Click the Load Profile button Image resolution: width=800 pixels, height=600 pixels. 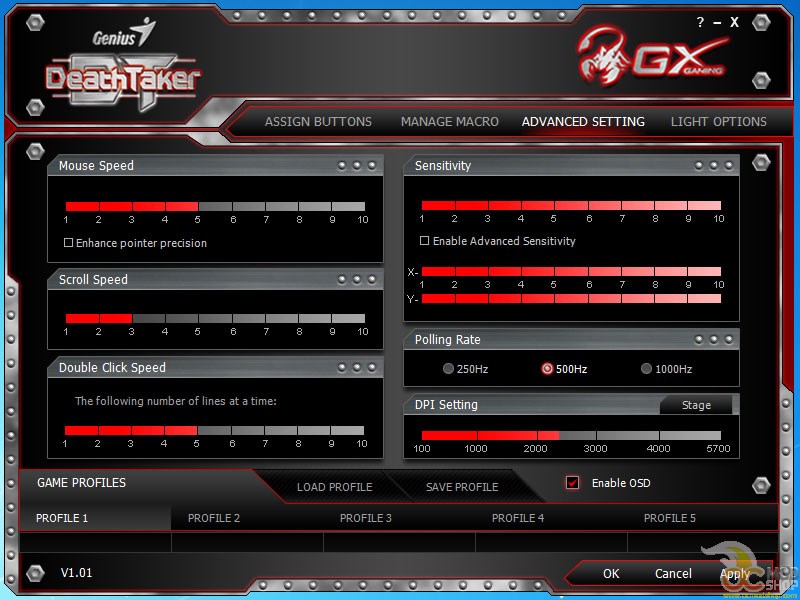[334, 487]
